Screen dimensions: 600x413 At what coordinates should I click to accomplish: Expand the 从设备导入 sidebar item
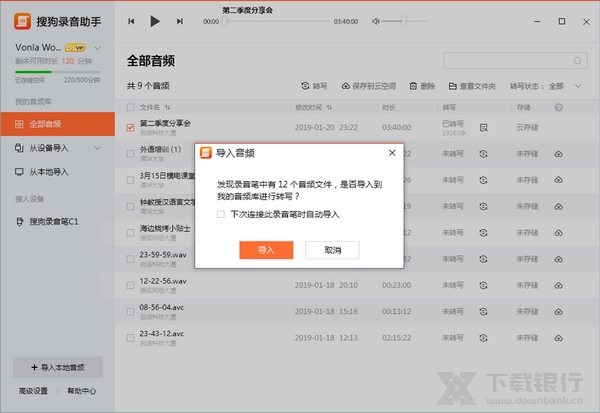pos(97,148)
